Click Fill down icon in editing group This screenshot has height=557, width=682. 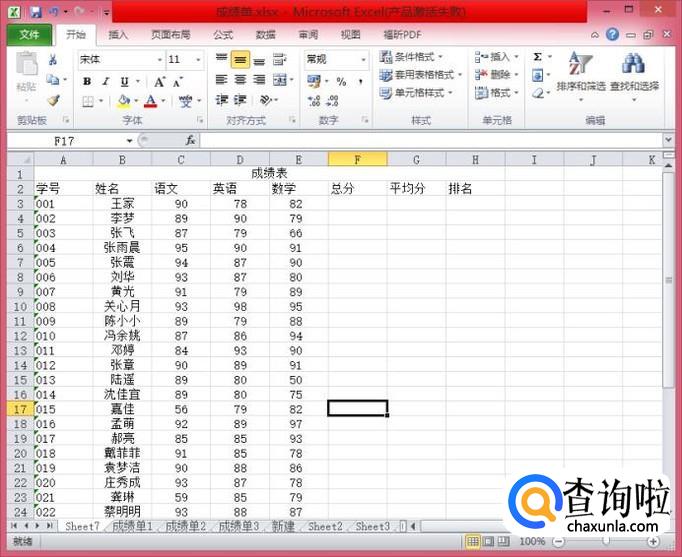coord(538,76)
